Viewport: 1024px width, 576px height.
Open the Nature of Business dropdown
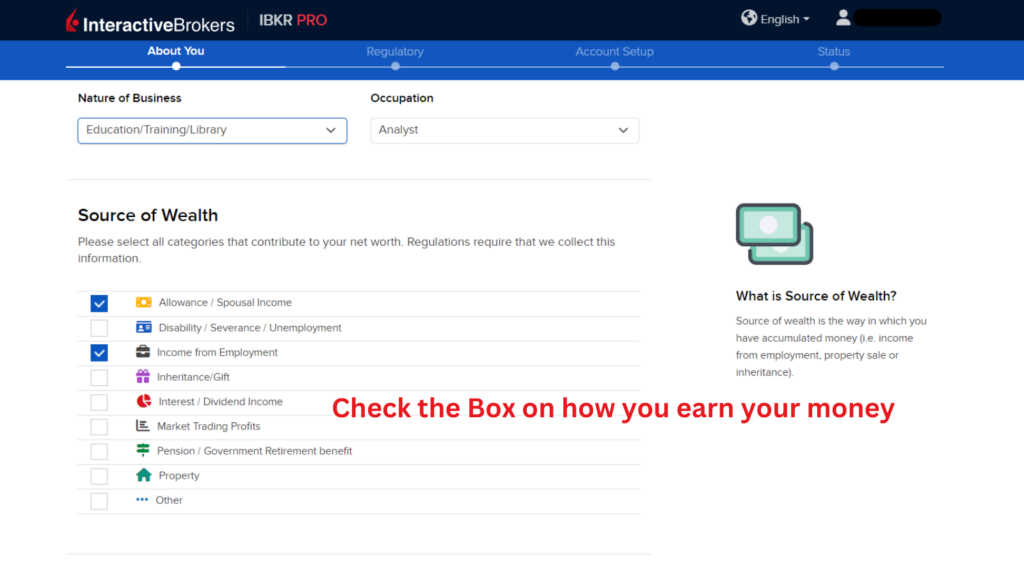[x=211, y=130]
